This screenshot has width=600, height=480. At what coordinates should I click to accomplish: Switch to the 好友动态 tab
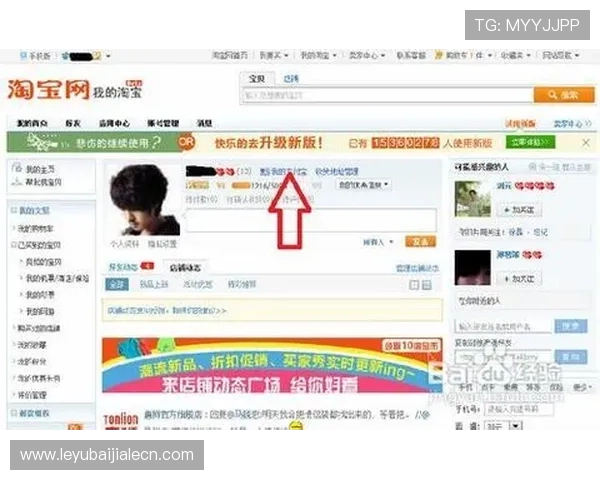click(x=123, y=267)
